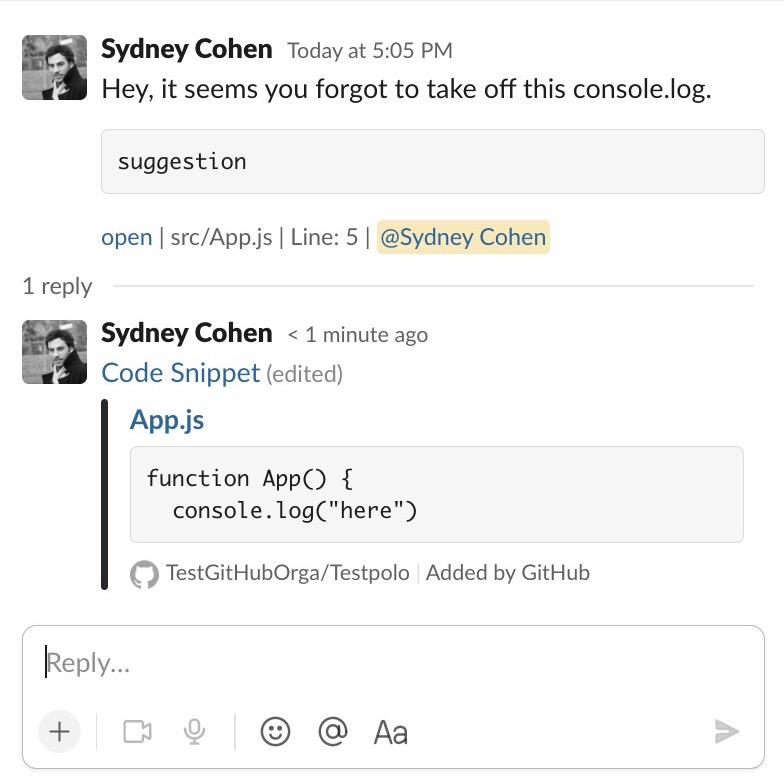The height and width of the screenshot is (777, 784).
Task: Click Sydney Cohen's top avatar
Action: 54,68
